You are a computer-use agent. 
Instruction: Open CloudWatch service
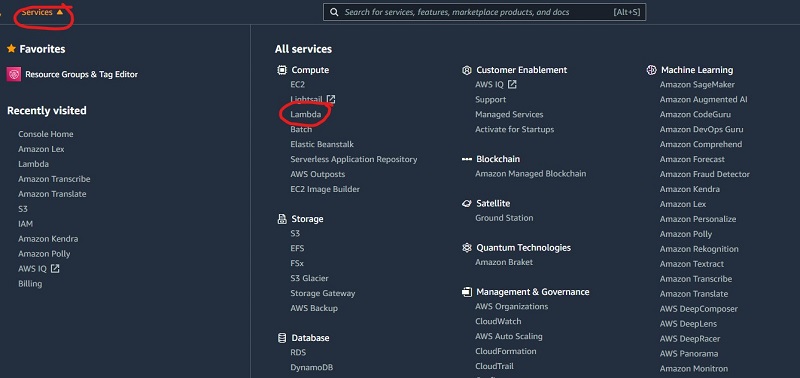[x=498, y=321]
